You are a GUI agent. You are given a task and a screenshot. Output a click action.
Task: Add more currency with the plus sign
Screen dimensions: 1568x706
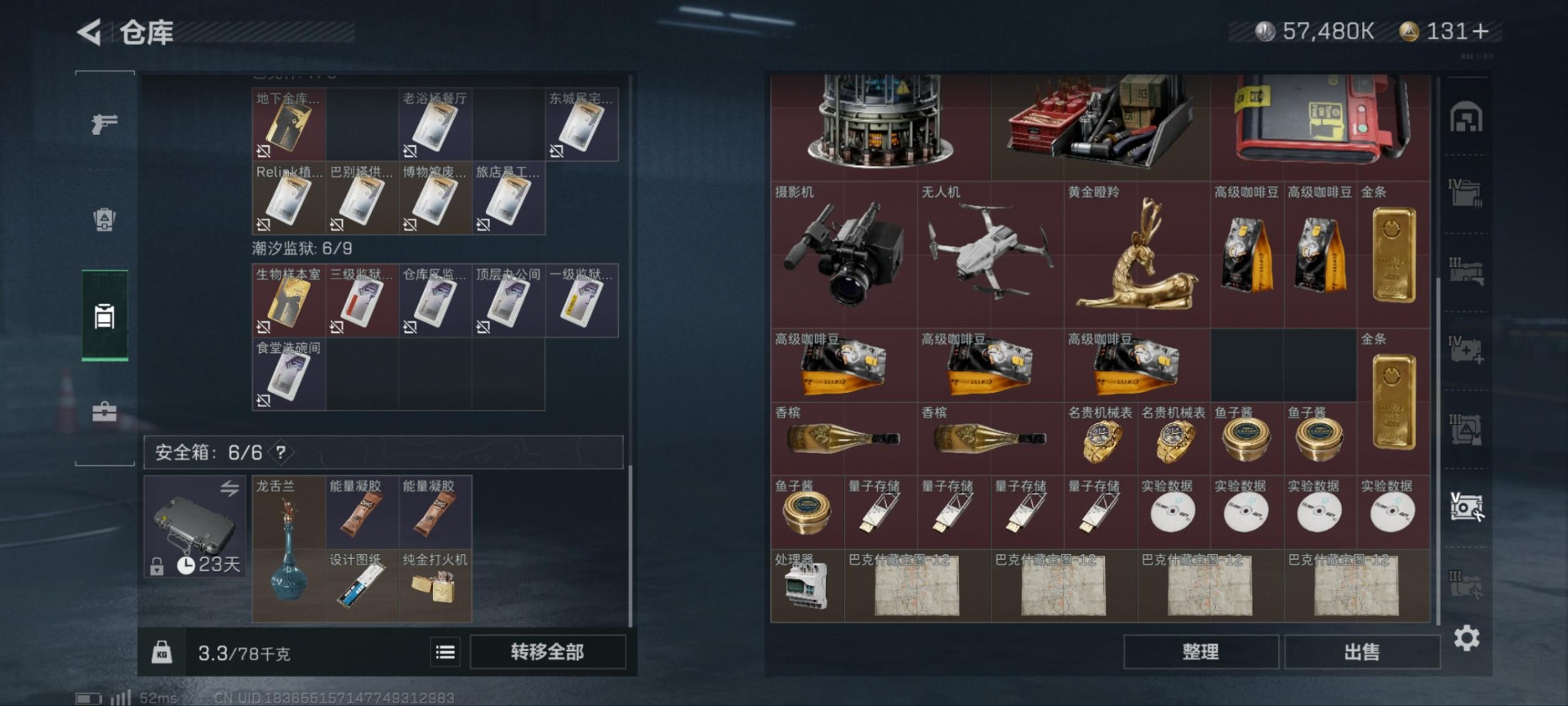coord(1481,31)
